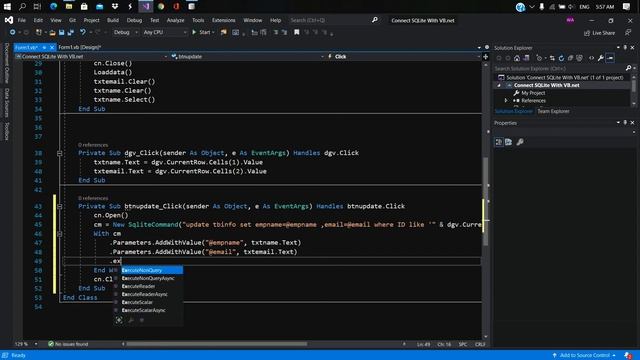Click the Solution Explorer search magnifier icon

tap(628, 68)
